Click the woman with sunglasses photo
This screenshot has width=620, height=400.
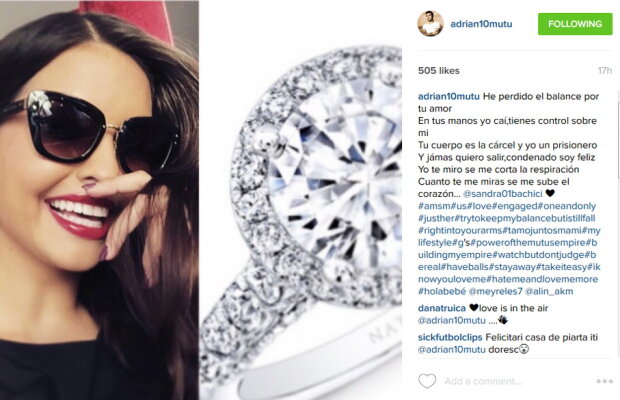(99, 200)
